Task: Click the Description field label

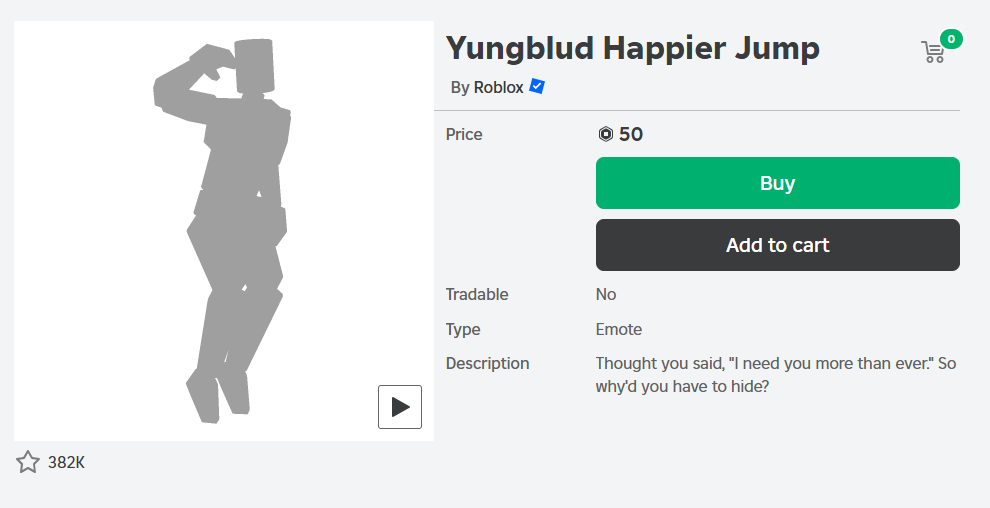Action: point(487,363)
